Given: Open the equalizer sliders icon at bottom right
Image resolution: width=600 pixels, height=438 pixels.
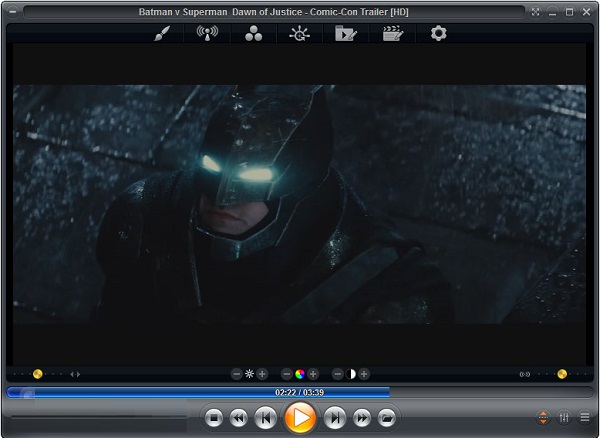Looking at the screenshot, I should [564, 417].
